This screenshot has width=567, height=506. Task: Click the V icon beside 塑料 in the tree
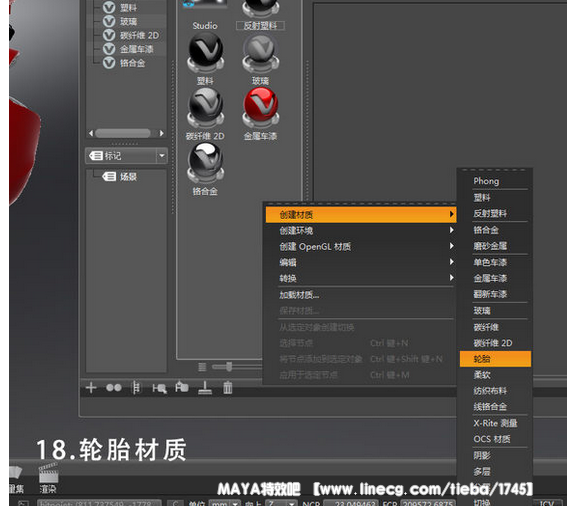coord(109,8)
